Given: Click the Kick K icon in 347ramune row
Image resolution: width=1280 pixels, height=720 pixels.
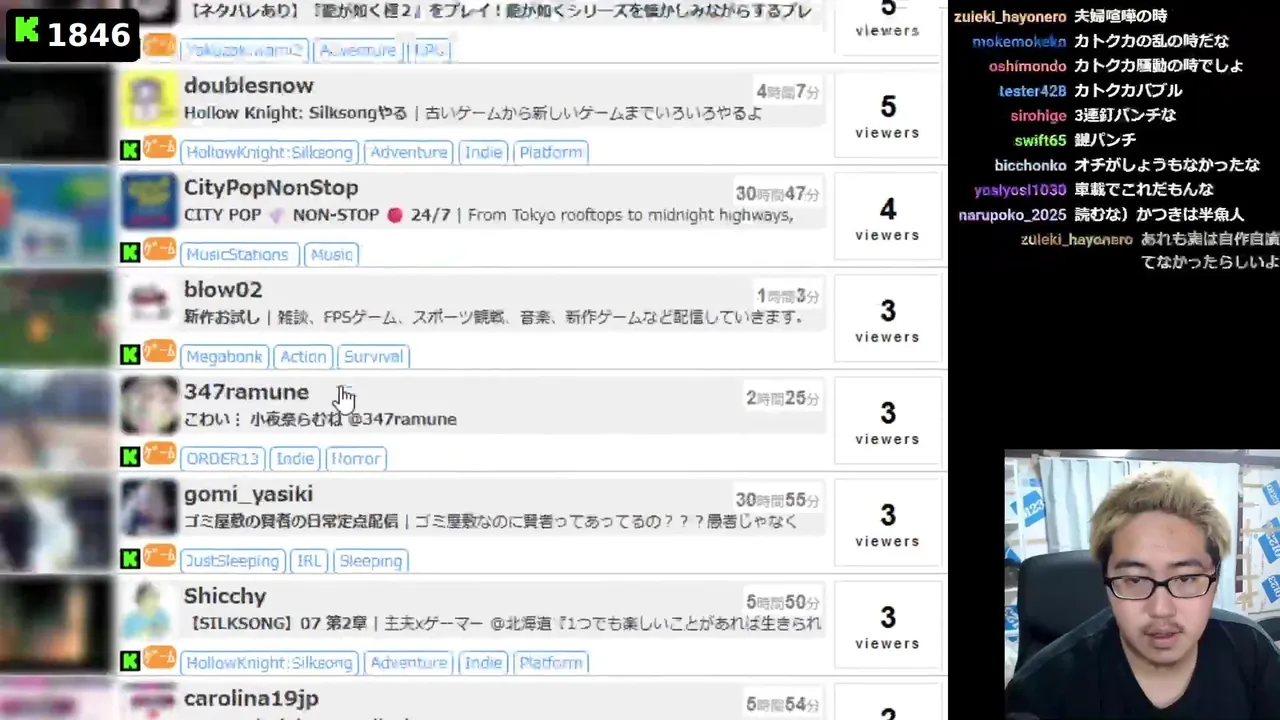Looking at the screenshot, I should click(130, 457).
